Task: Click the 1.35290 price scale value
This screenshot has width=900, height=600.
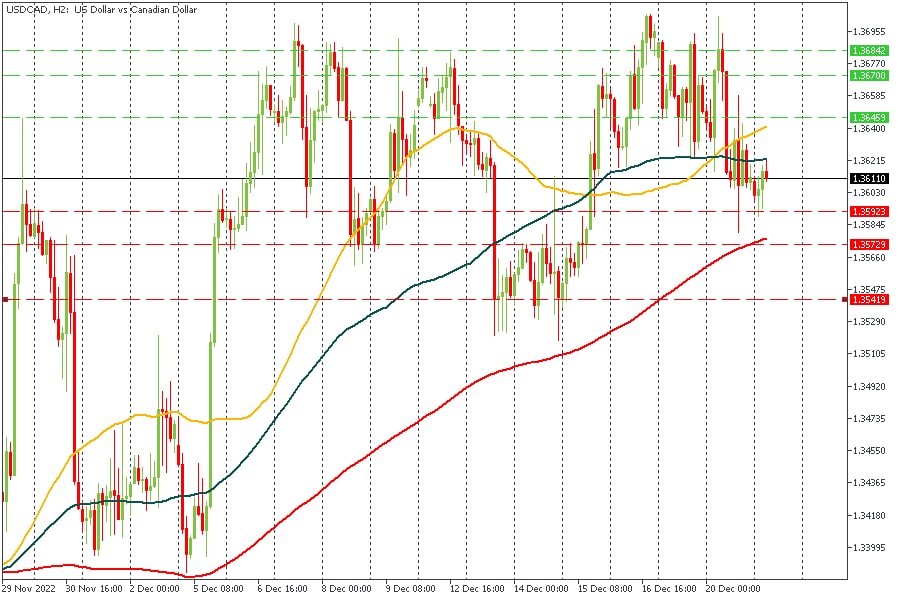Action: (x=869, y=322)
